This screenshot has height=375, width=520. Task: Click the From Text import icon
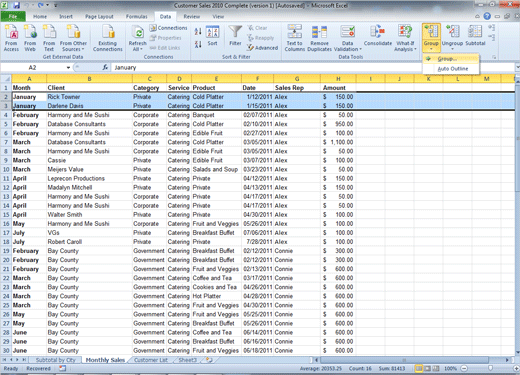click(49, 38)
